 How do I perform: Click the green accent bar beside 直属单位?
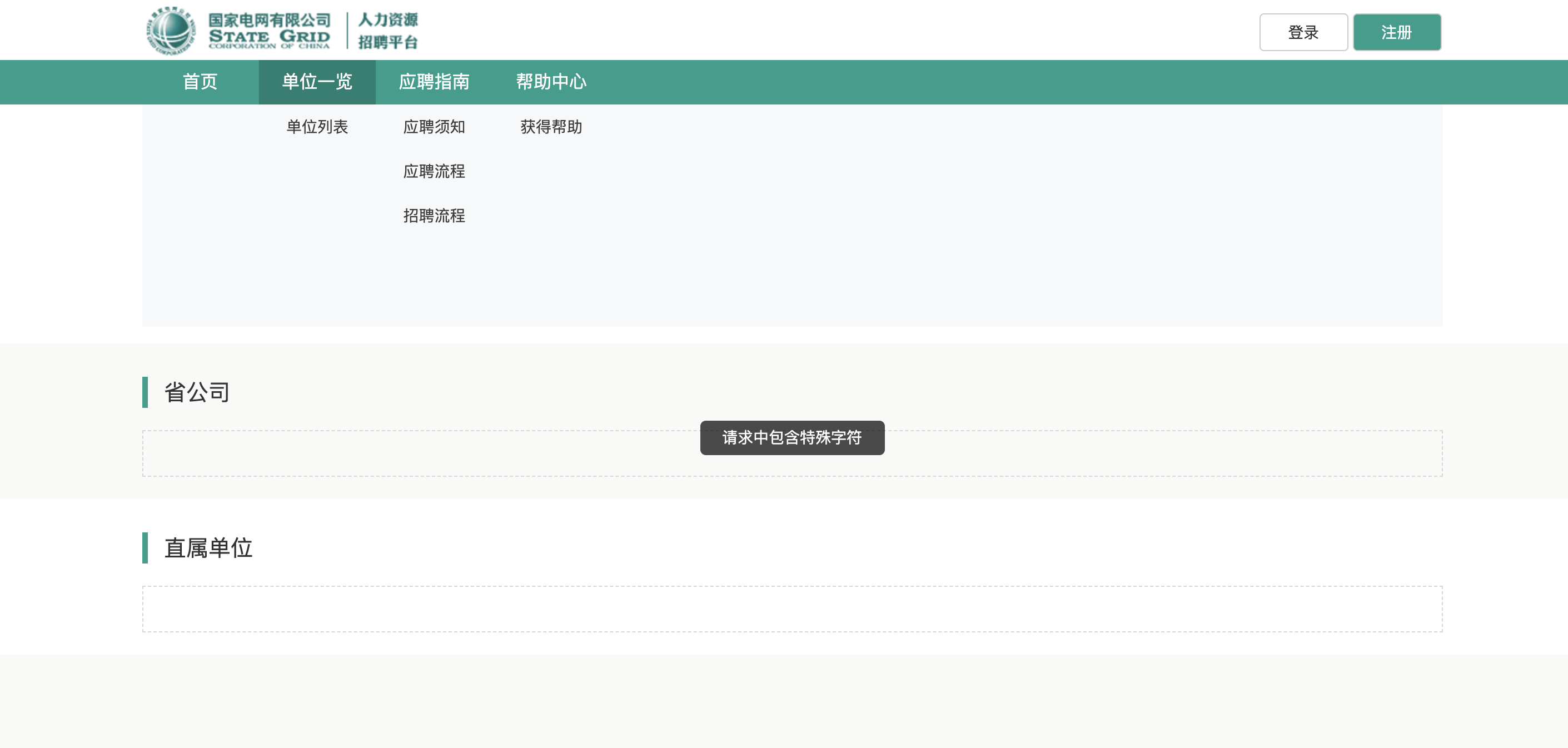tap(145, 548)
